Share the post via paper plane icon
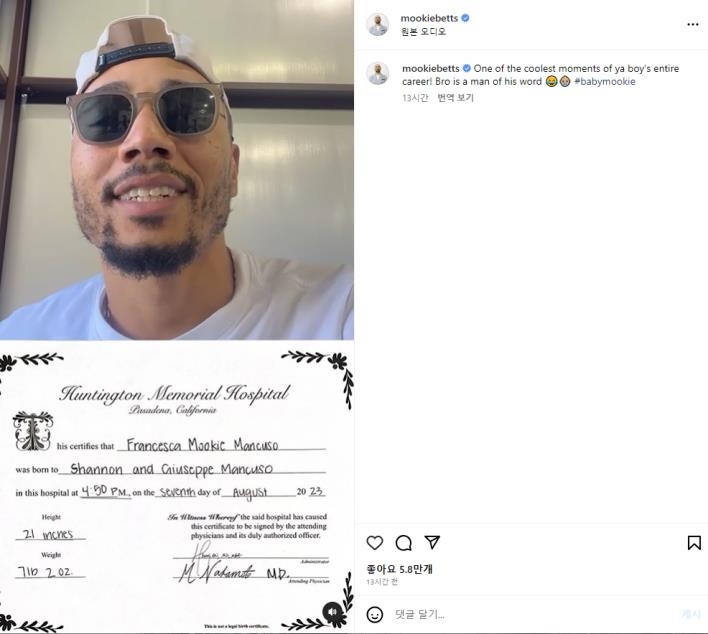Image resolution: width=708 pixels, height=634 pixels. [x=432, y=542]
